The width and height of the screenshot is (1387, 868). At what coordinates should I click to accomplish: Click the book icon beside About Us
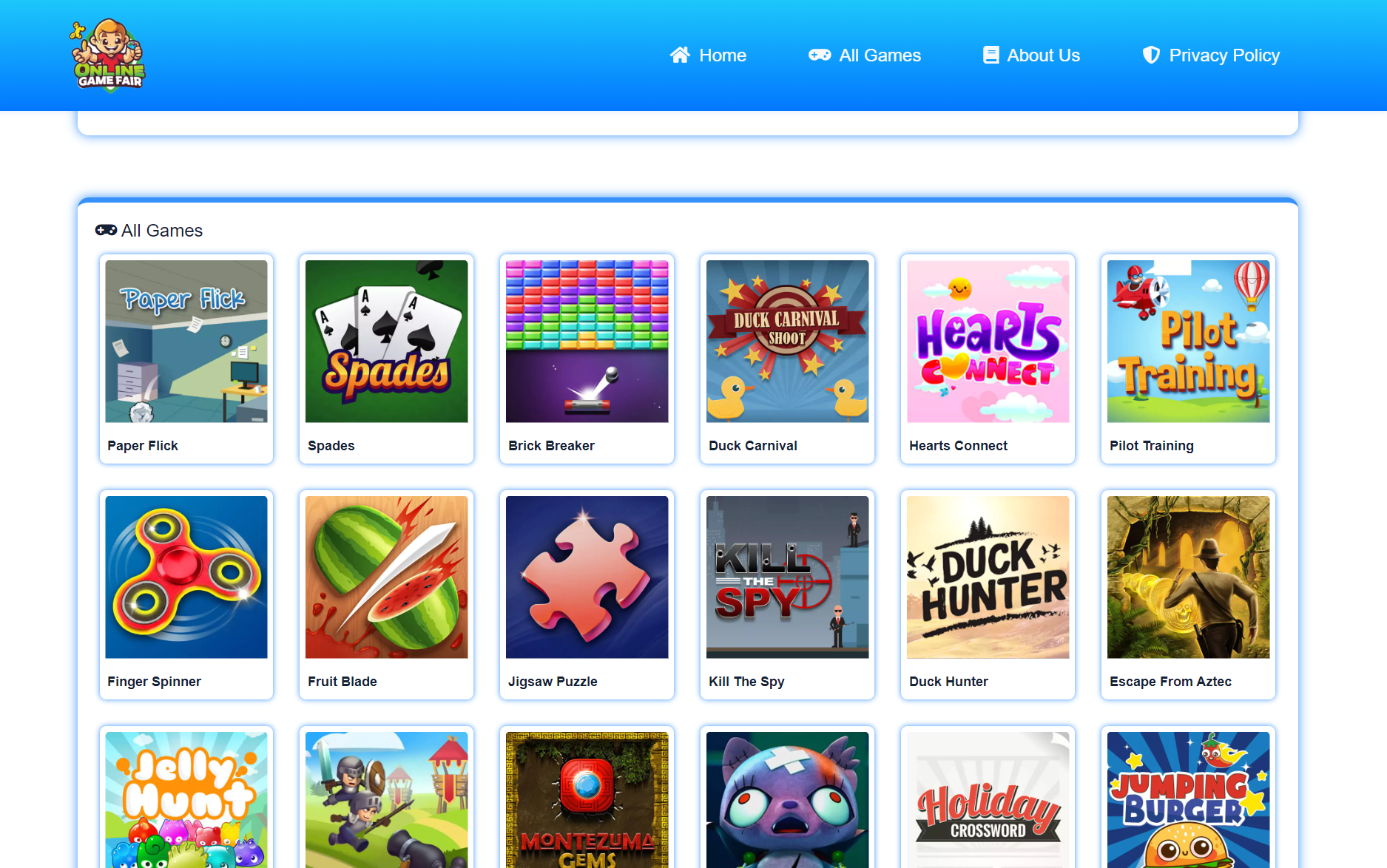[991, 55]
